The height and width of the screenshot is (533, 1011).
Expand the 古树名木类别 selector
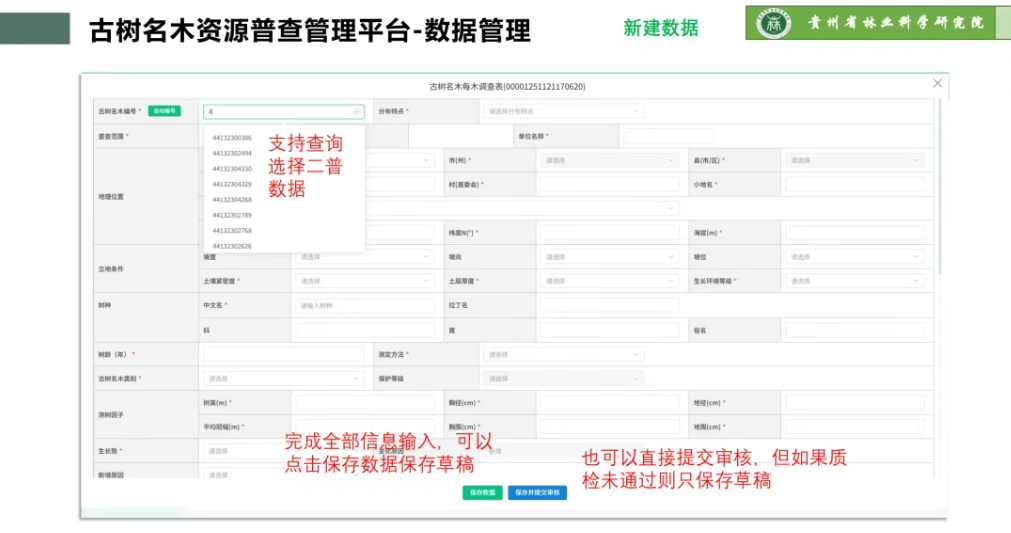(x=283, y=379)
